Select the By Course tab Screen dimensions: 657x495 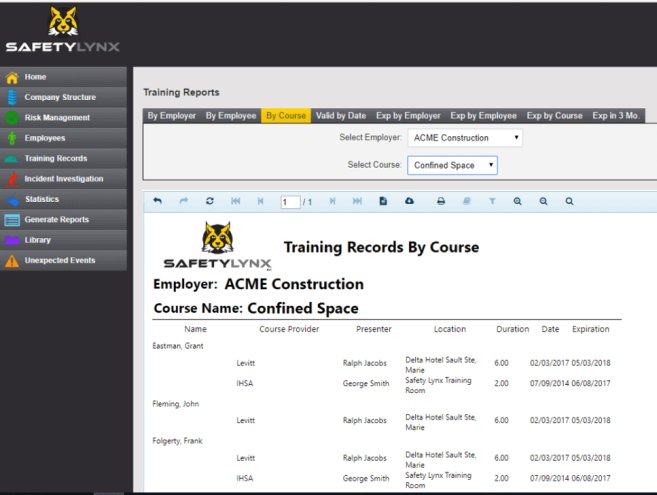(286, 116)
